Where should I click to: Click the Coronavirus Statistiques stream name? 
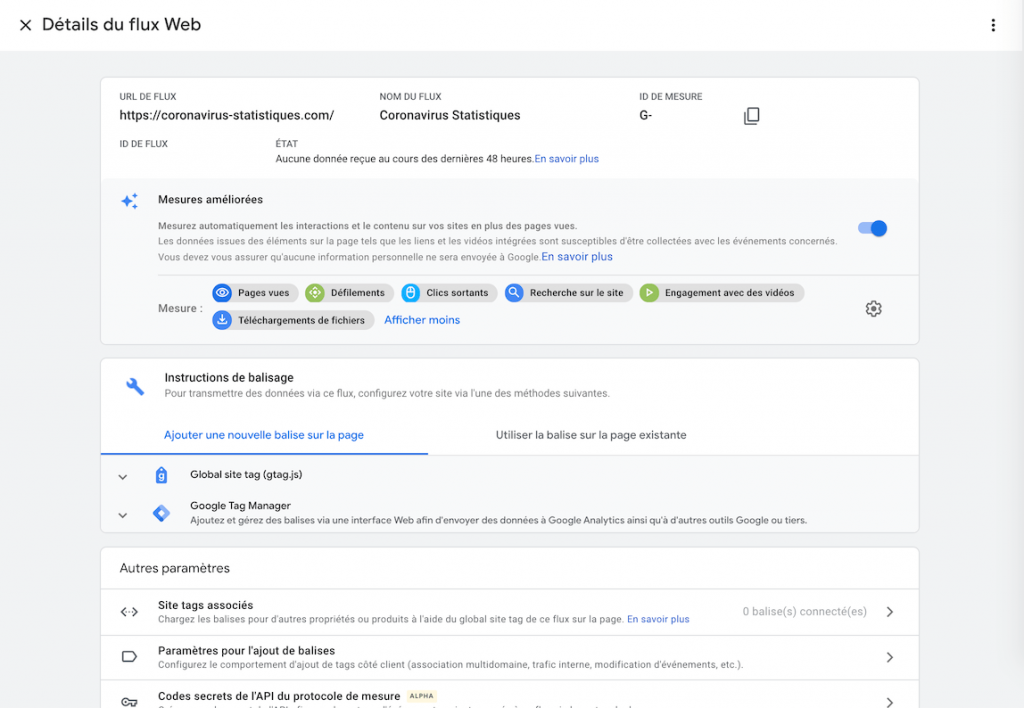pos(450,115)
